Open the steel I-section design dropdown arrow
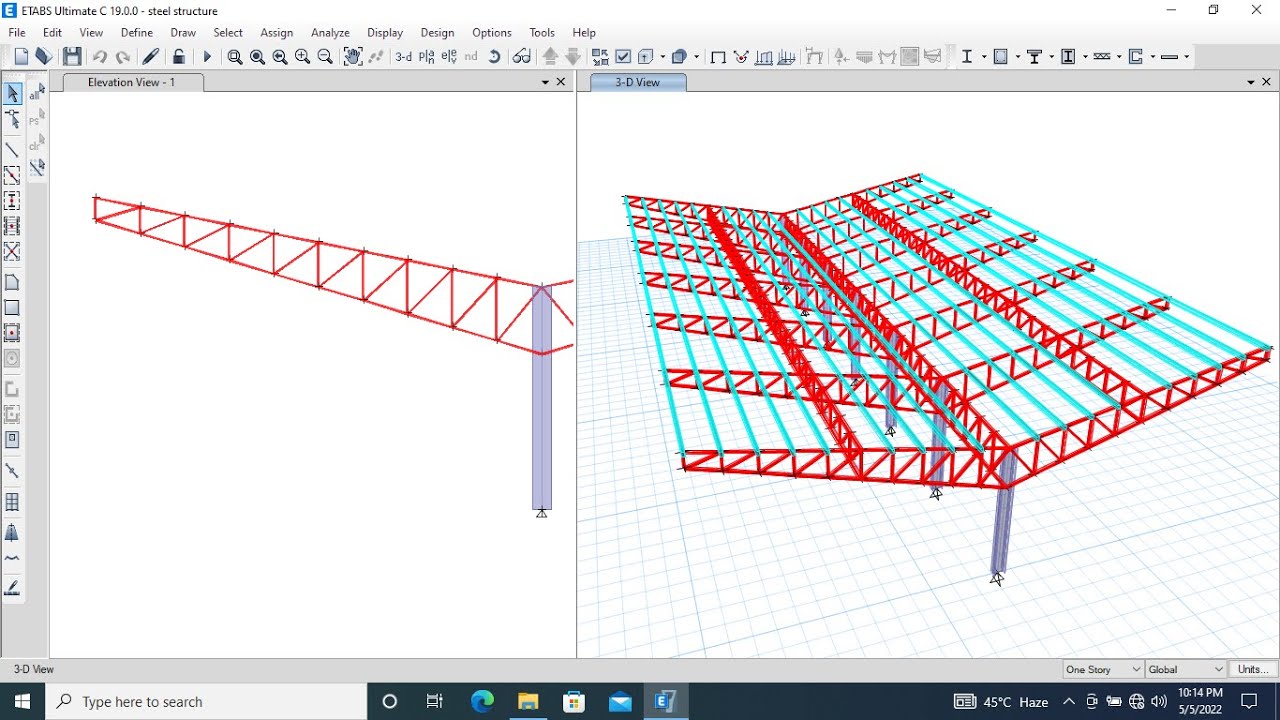The height and width of the screenshot is (720, 1280). tap(984, 57)
